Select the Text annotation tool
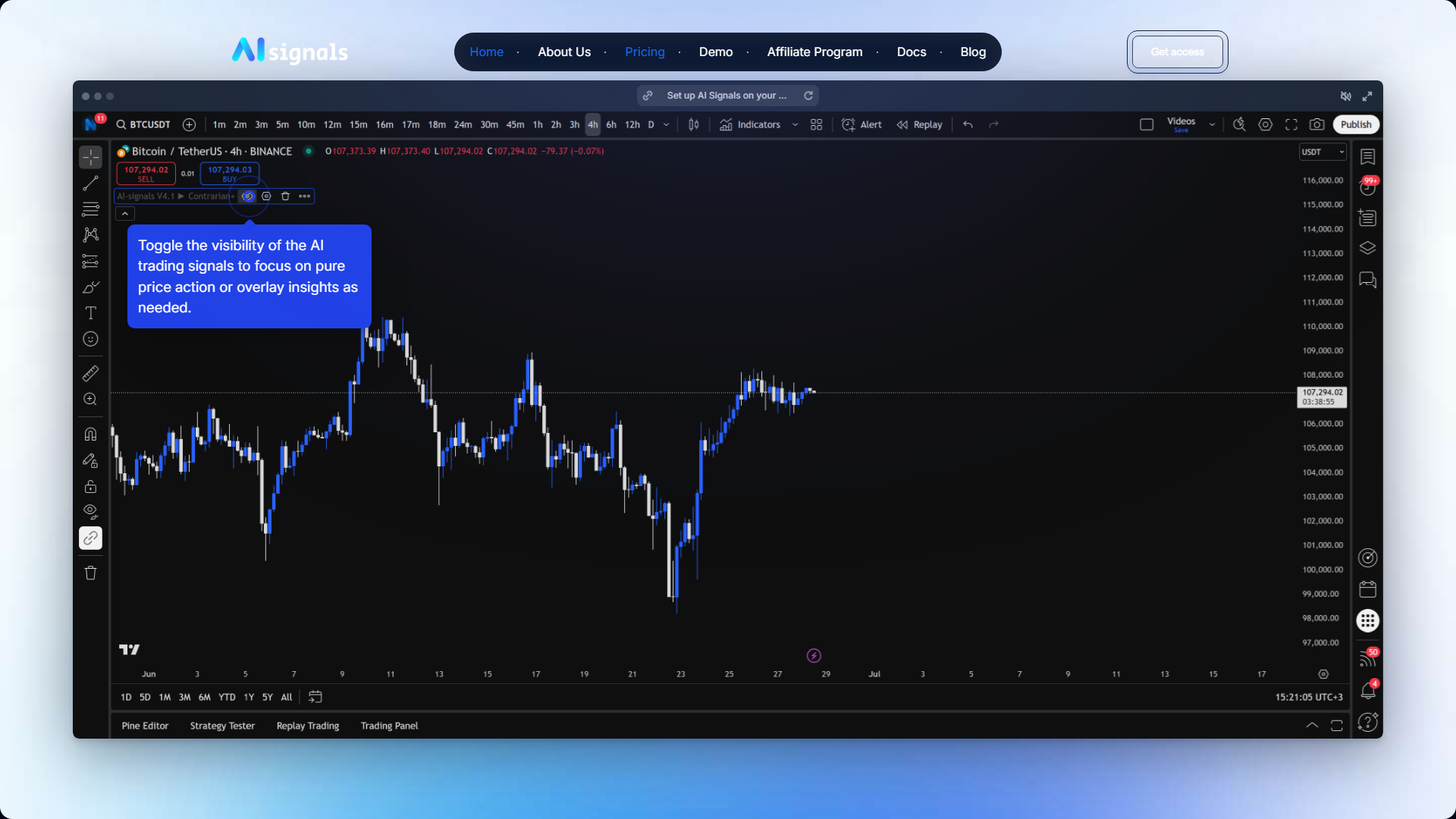The height and width of the screenshot is (819, 1456). tap(90, 312)
